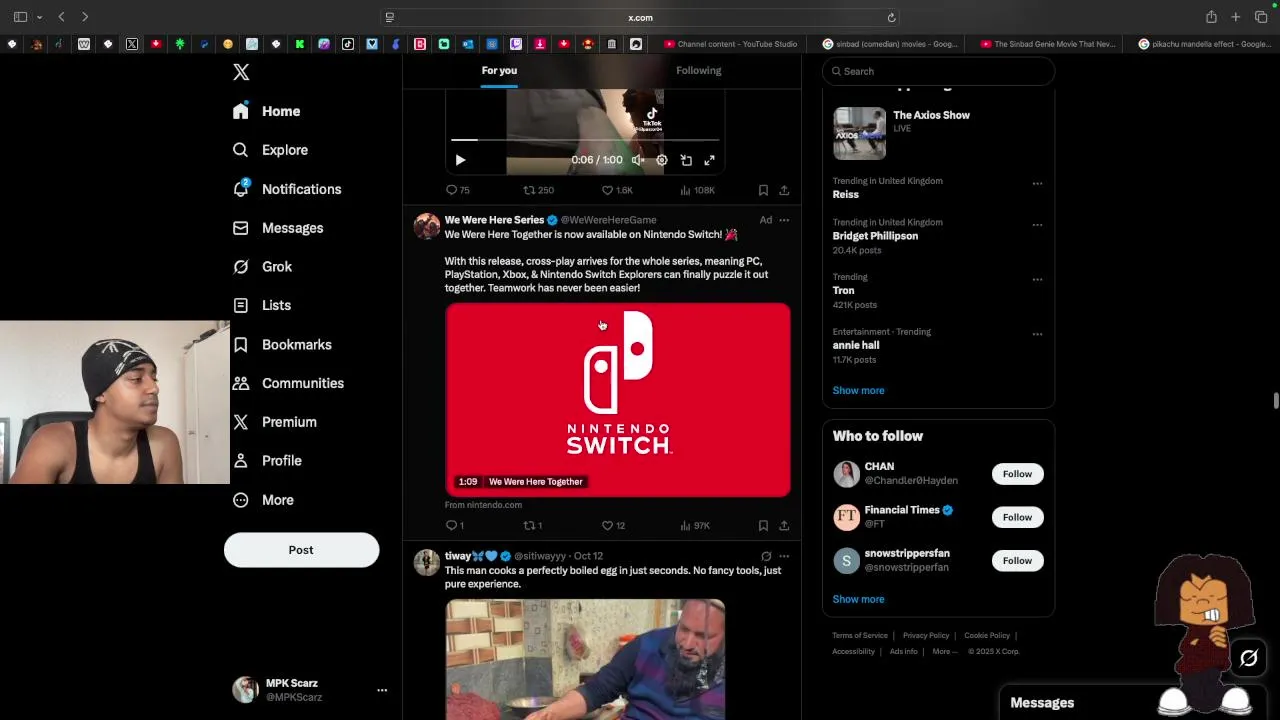
Task: Open Channel content YouTube Studio tab
Action: click(731, 44)
